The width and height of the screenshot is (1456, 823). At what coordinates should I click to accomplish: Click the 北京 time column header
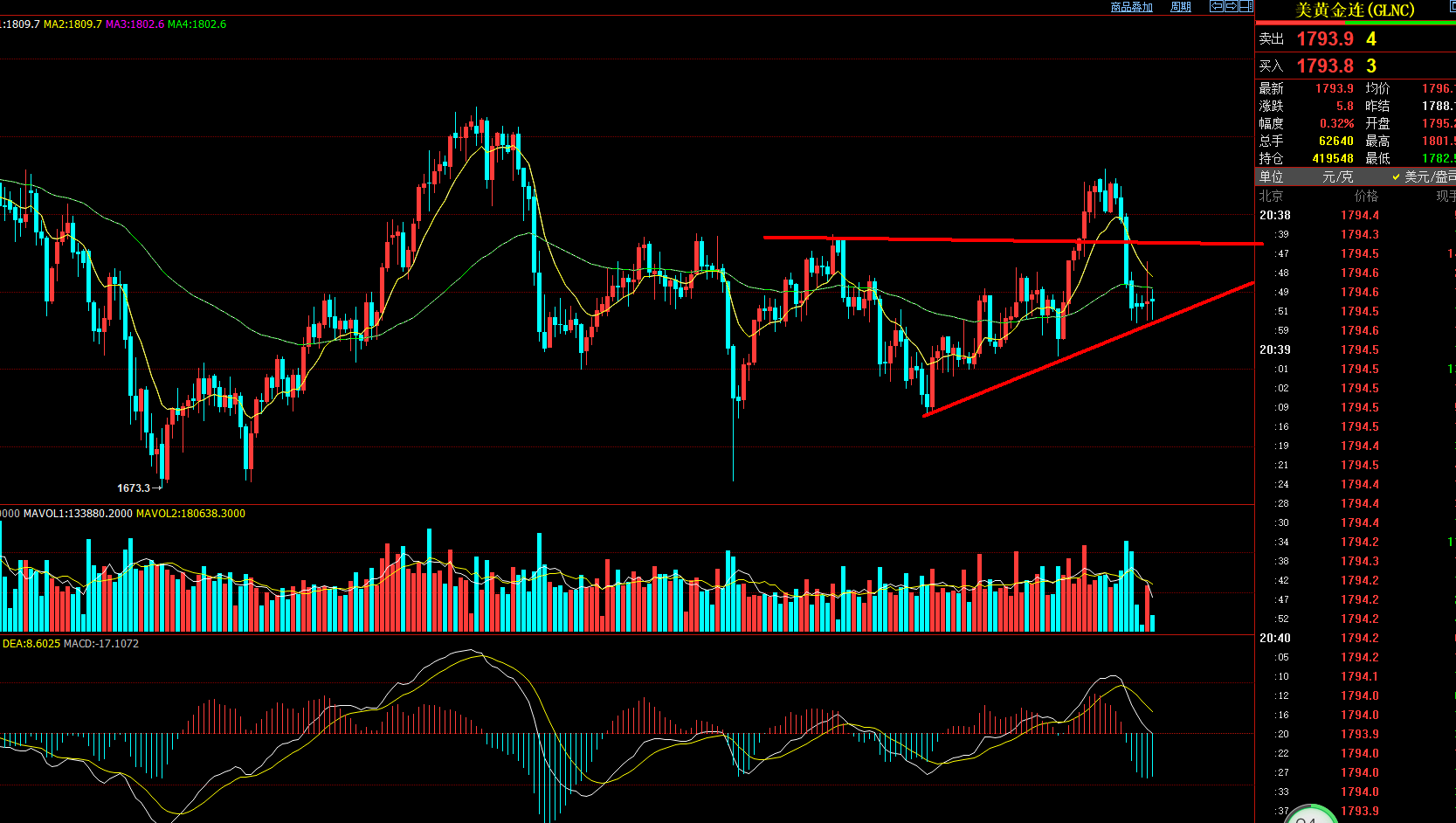[1271, 196]
